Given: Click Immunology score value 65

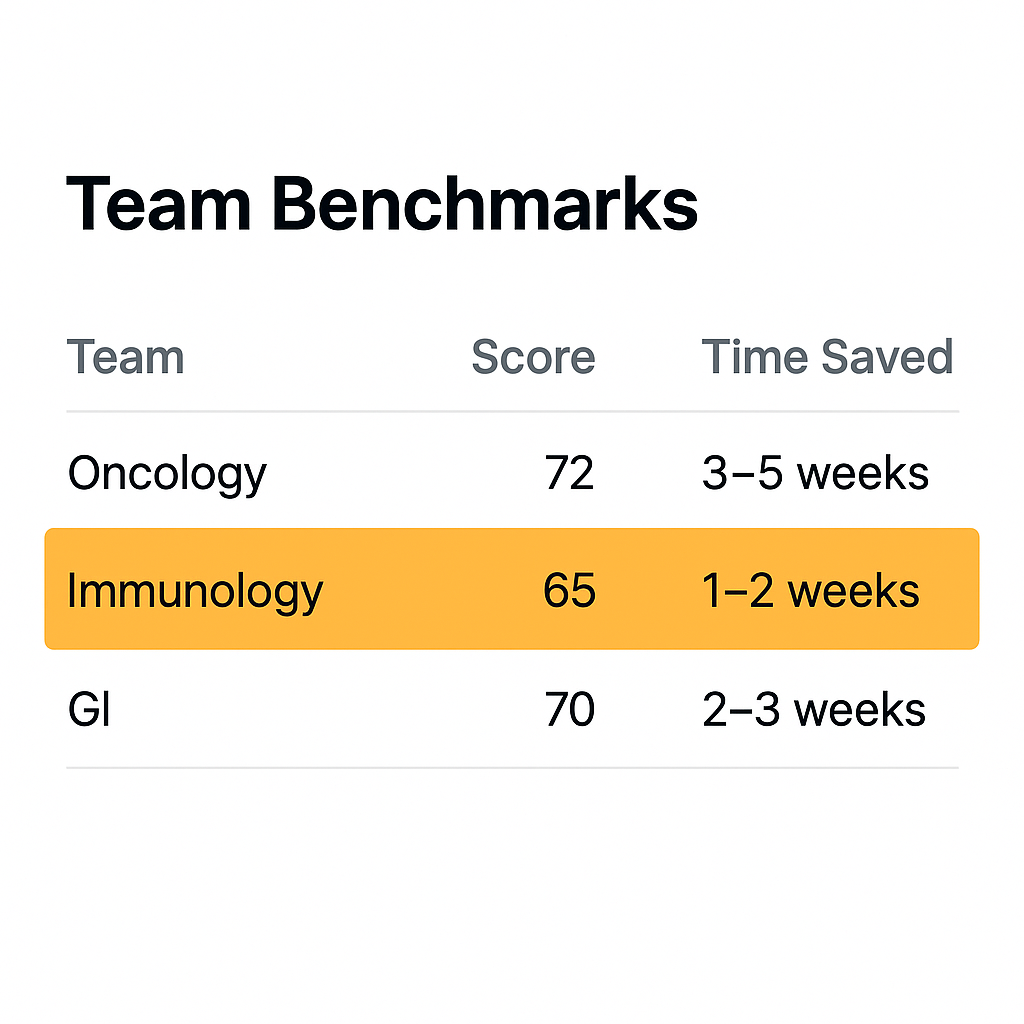Looking at the screenshot, I should tap(569, 590).
